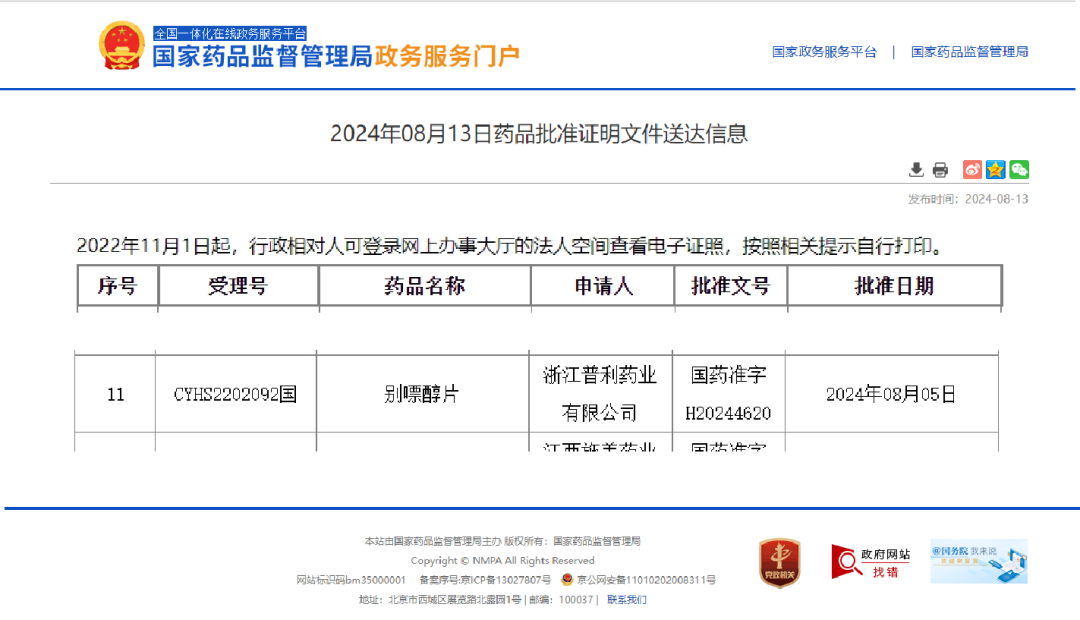Share the article using the WeChat icon

(x=1019, y=170)
